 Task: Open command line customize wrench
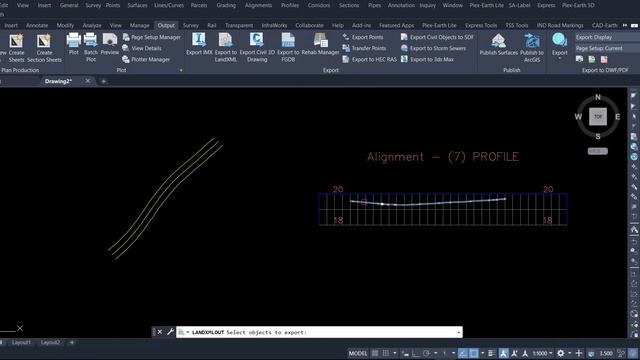click(171, 332)
